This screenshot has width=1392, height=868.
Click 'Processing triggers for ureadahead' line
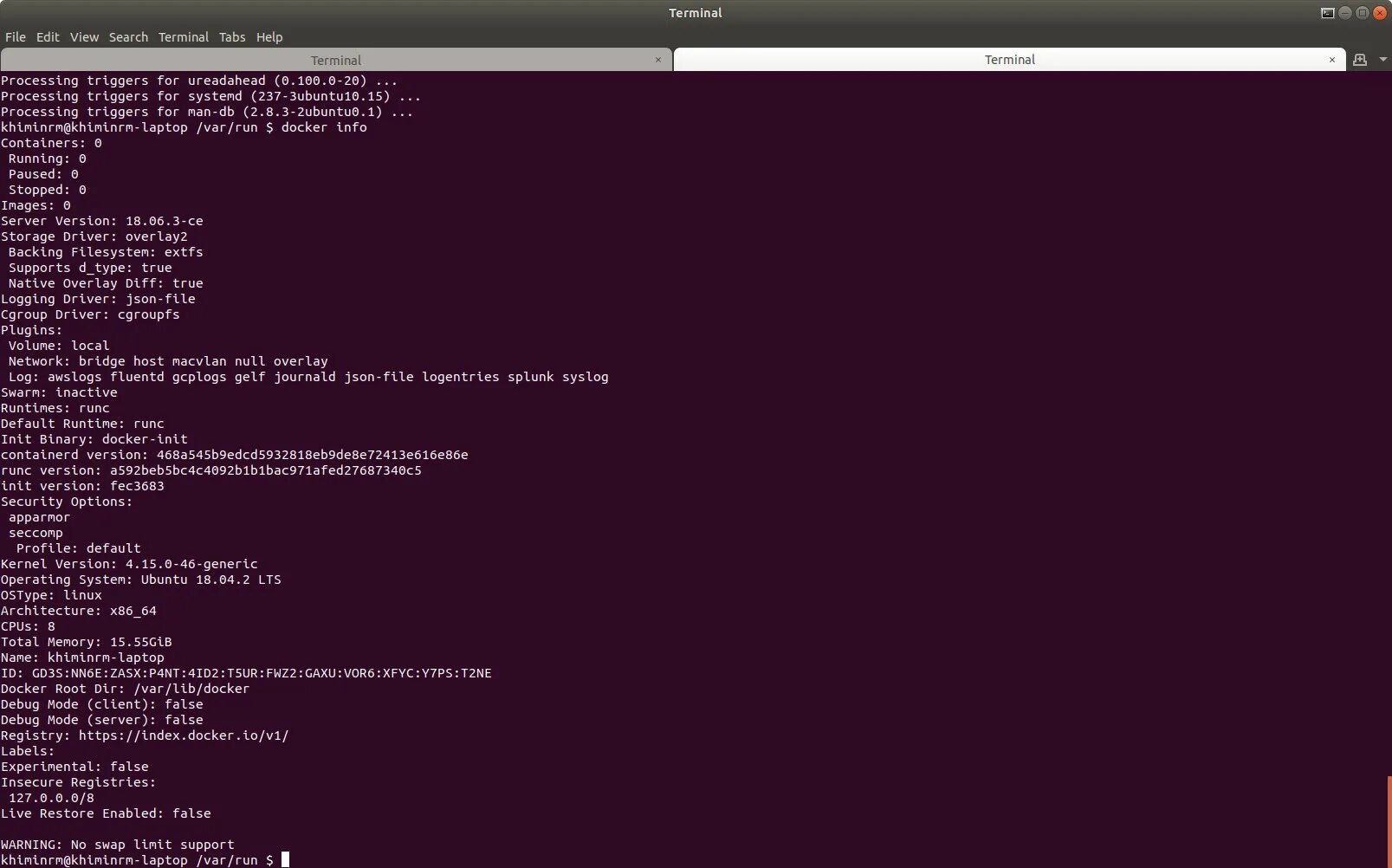tap(199, 81)
